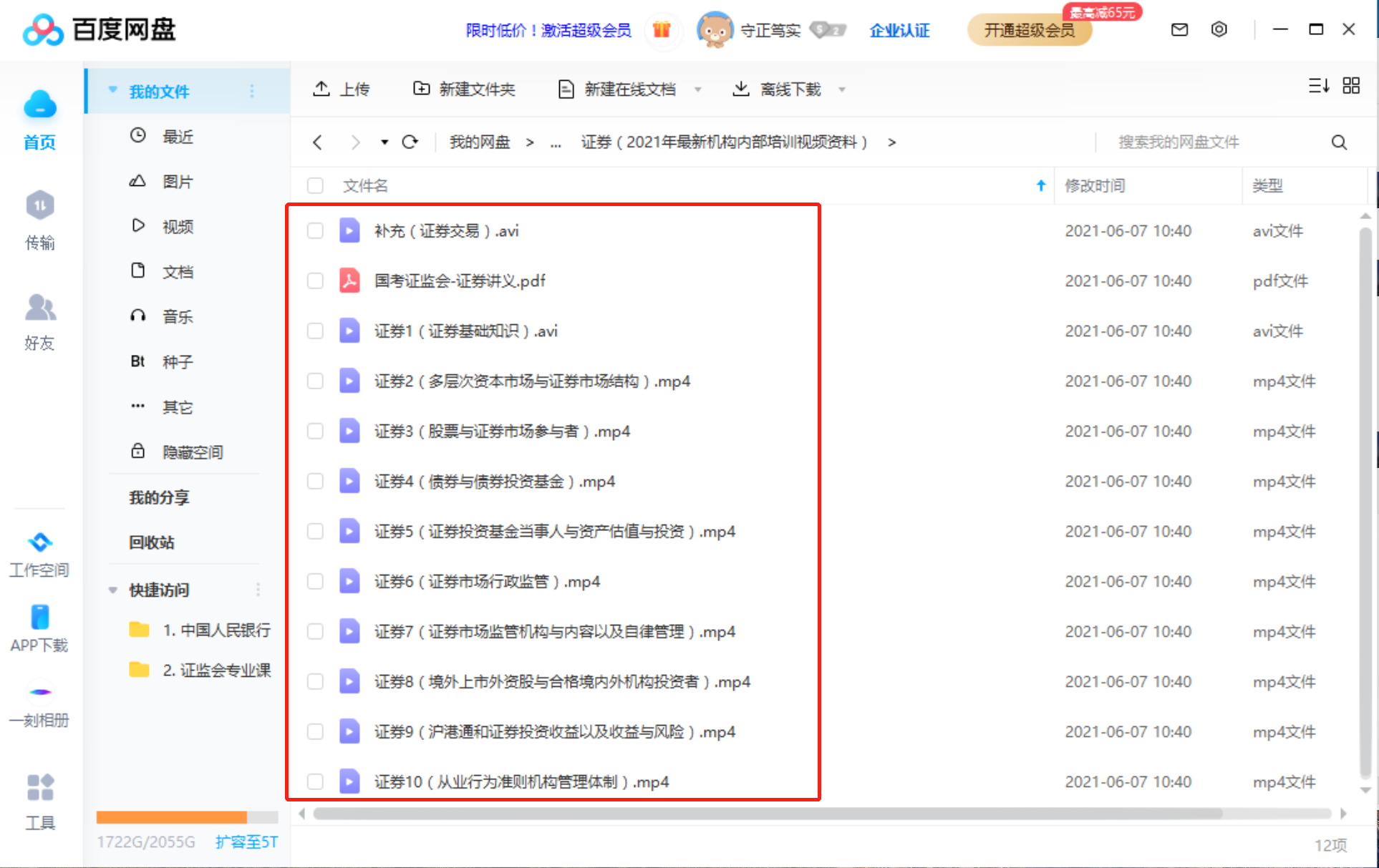Switch to grid view icon
Image resolution: width=1379 pixels, height=868 pixels.
(x=1351, y=86)
